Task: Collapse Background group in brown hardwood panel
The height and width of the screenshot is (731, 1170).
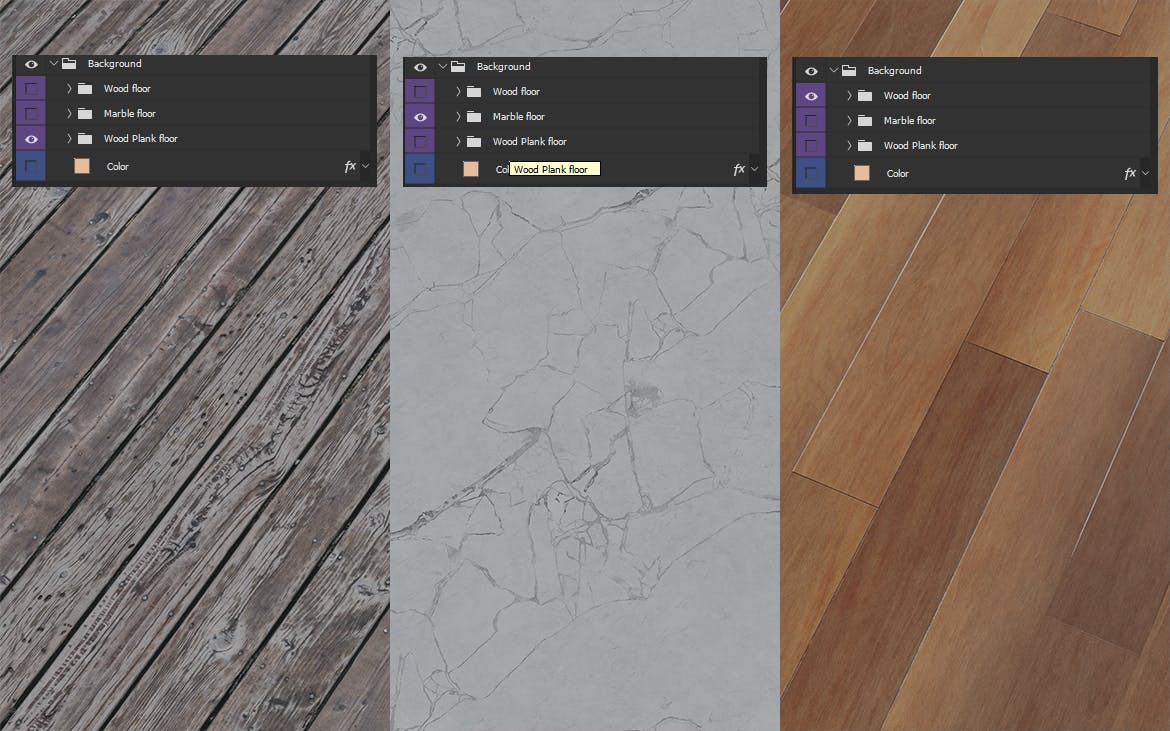Action: tap(833, 70)
